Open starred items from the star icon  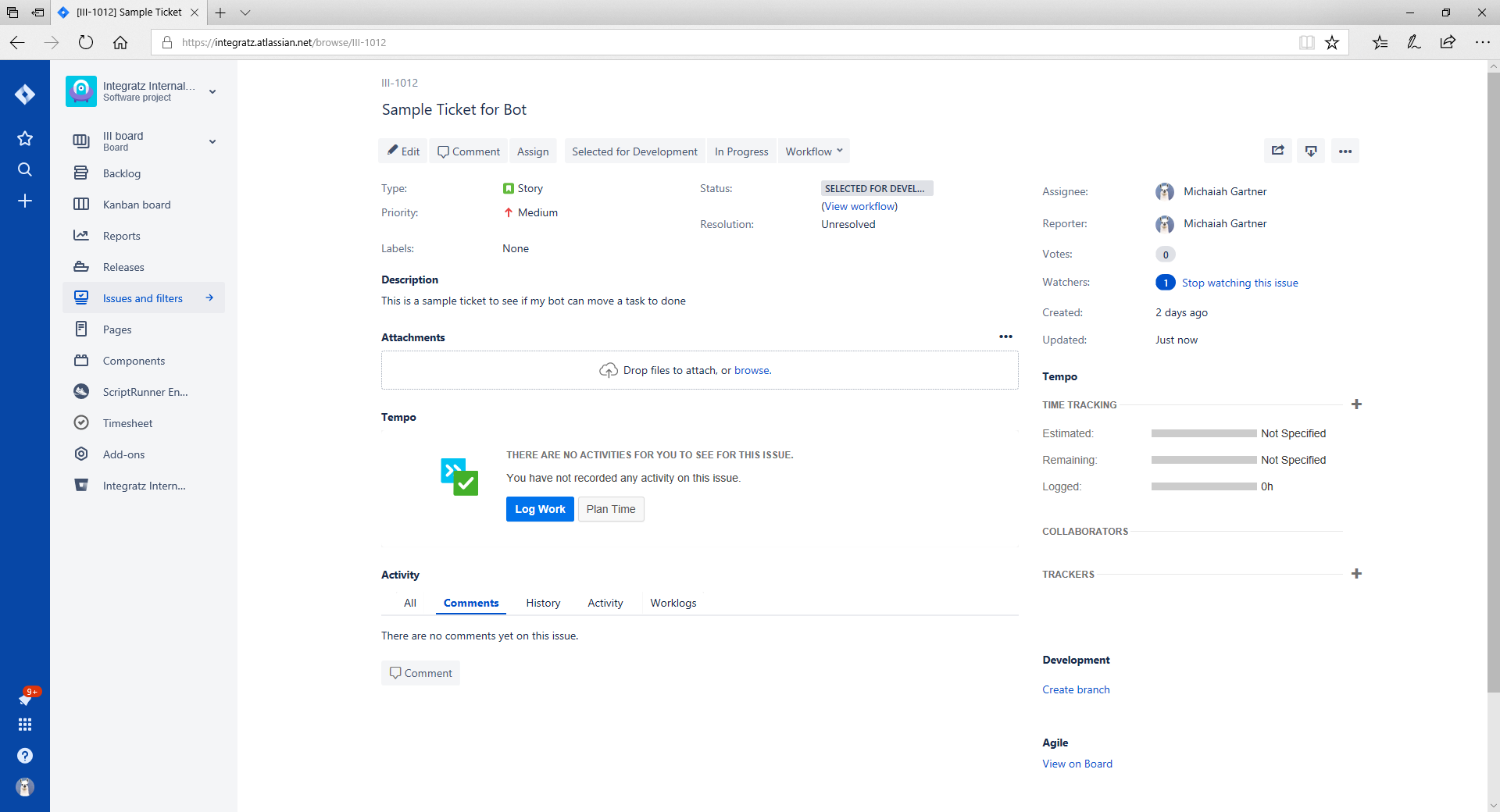25,138
